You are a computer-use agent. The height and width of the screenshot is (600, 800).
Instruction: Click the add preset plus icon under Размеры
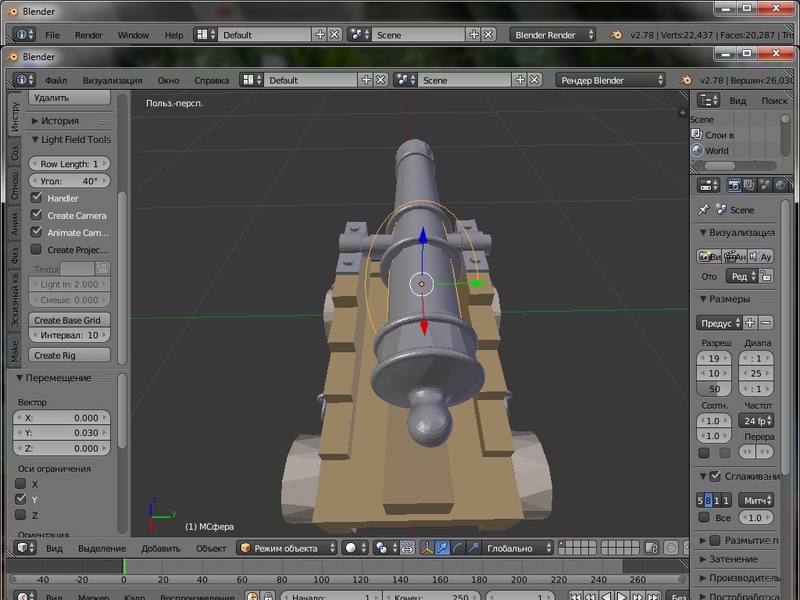click(750, 323)
